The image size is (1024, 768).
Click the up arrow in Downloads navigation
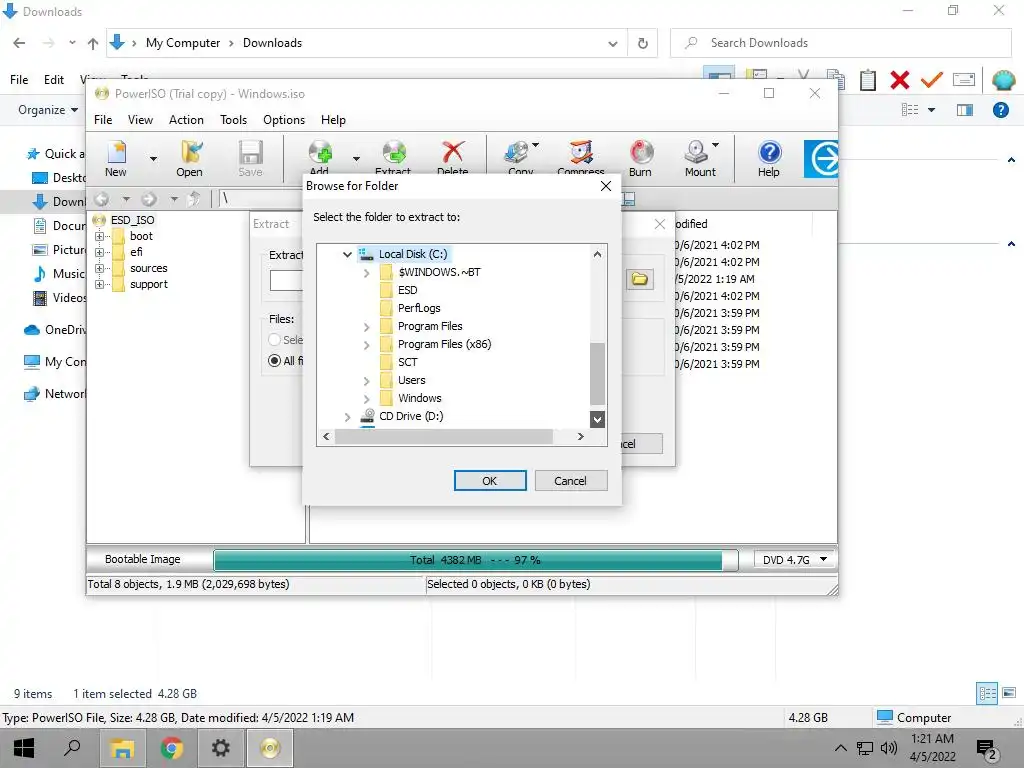(93, 43)
